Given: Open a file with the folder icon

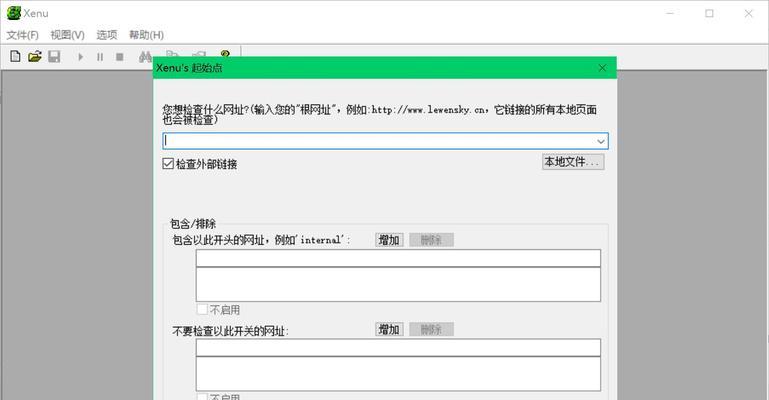Looking at the screenshot, I should [35, 56].
